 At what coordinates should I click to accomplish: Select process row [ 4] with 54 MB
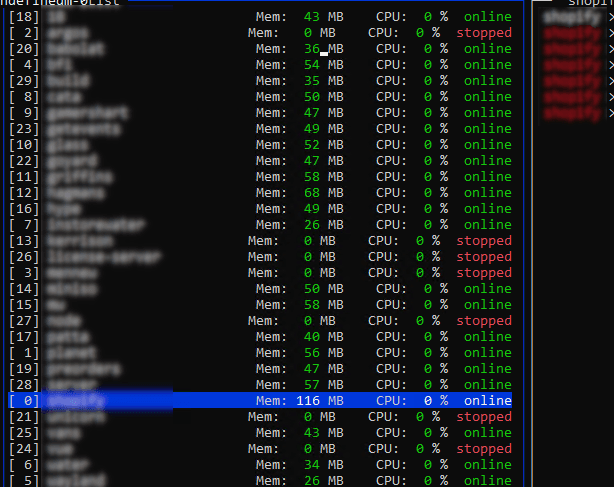click(x=260, y=65)
